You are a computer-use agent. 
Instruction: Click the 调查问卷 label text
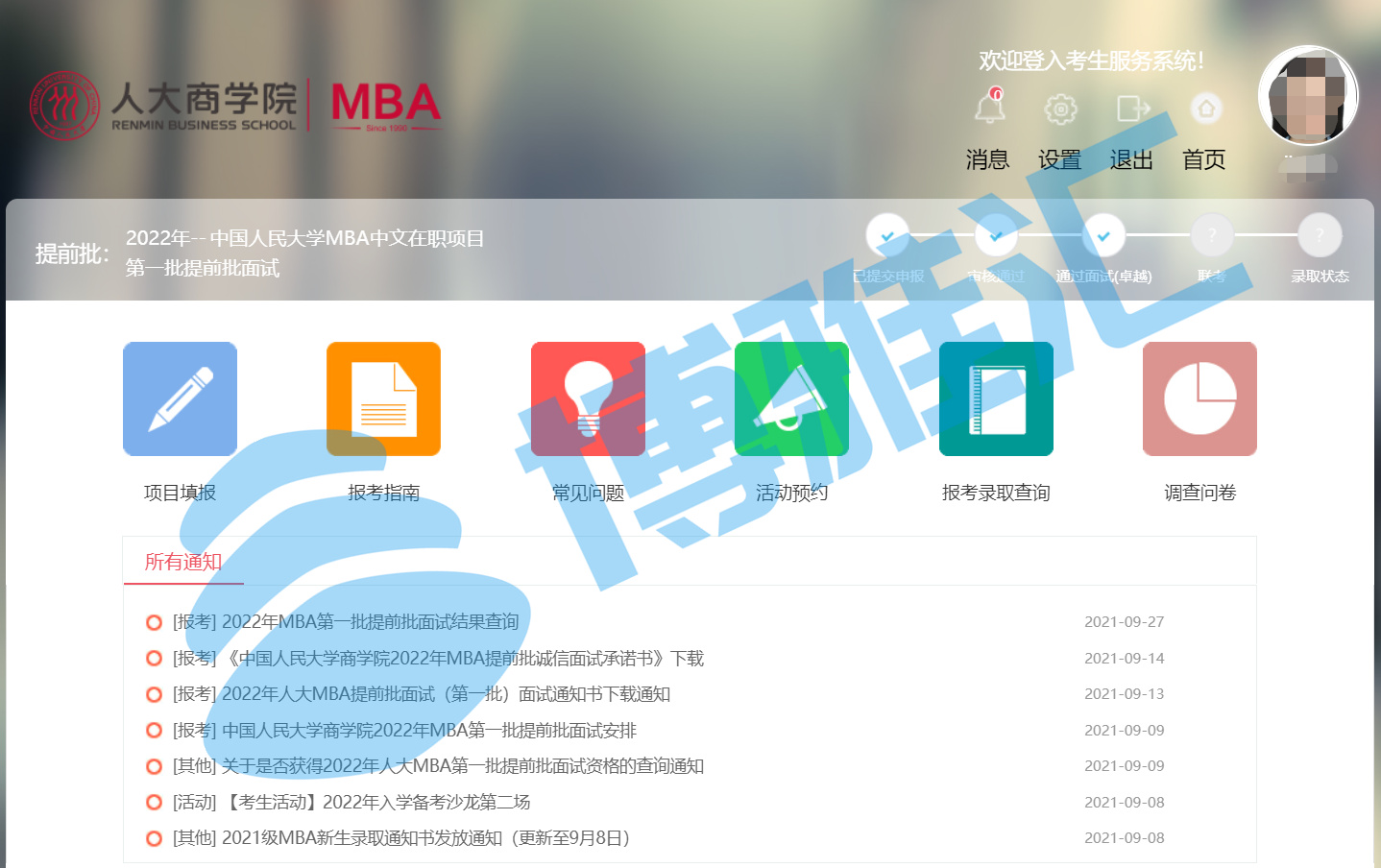point(1199,493)
